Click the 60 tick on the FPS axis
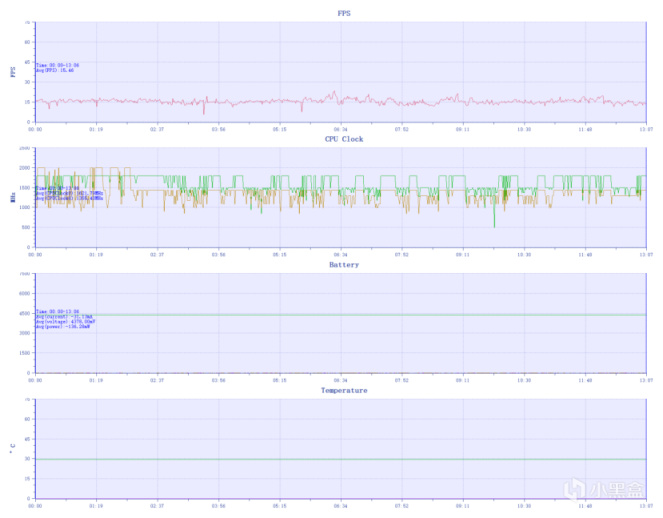Screen dimensions: 663x518 point(27,42)
